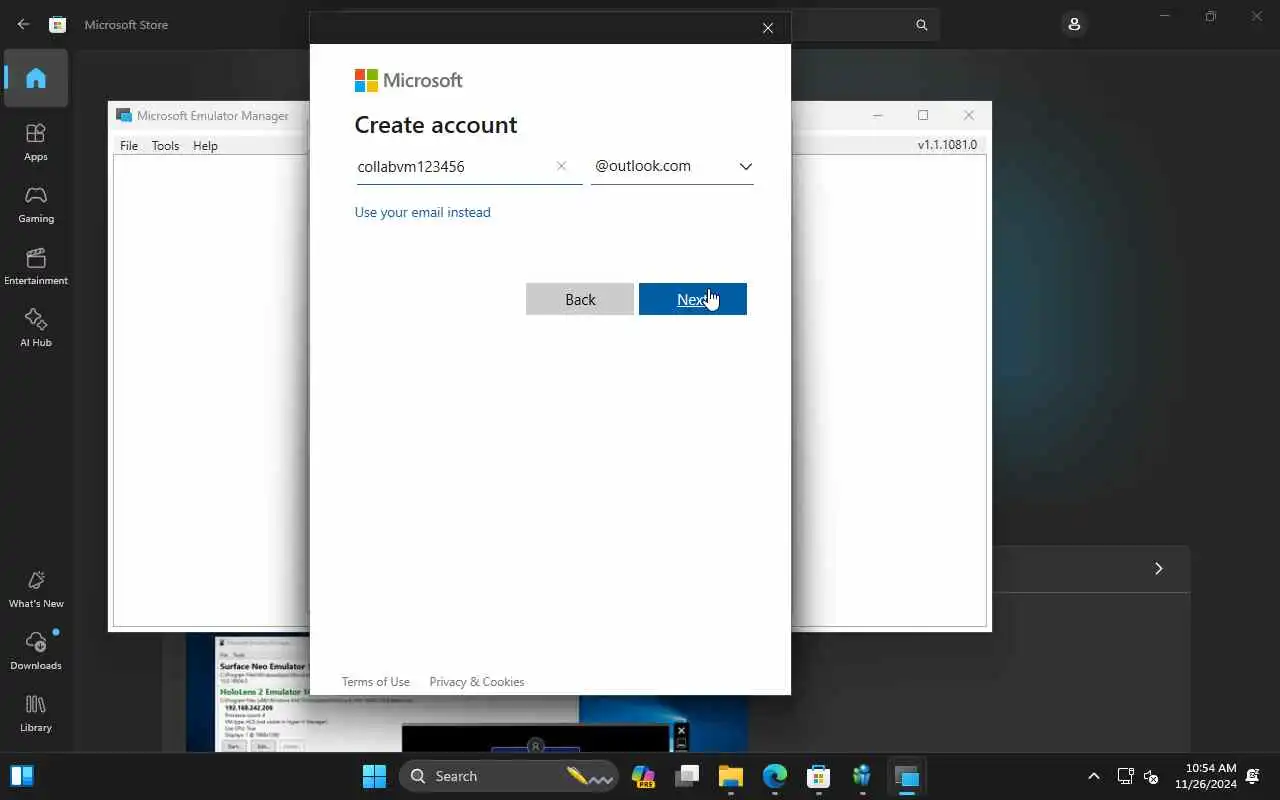Maximize the Microsoft Emulator Manager window
Screen dimensions: 1280x800
pyautogui.click(x=923, y=115)
